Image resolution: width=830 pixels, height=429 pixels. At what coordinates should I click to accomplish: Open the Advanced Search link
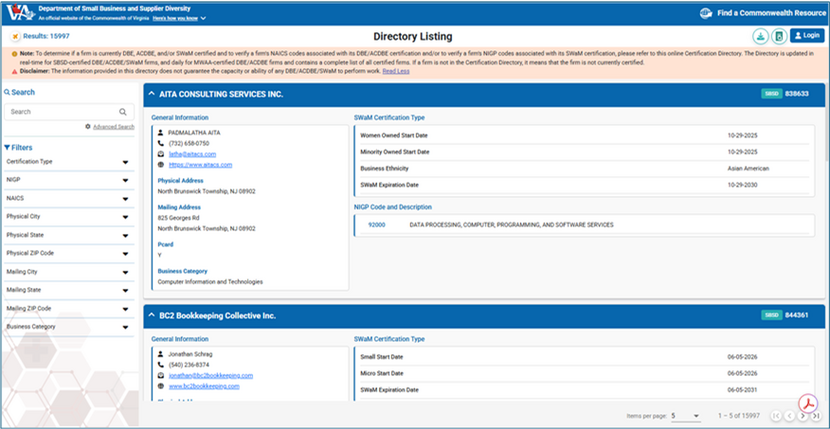[x=114, y=127]
